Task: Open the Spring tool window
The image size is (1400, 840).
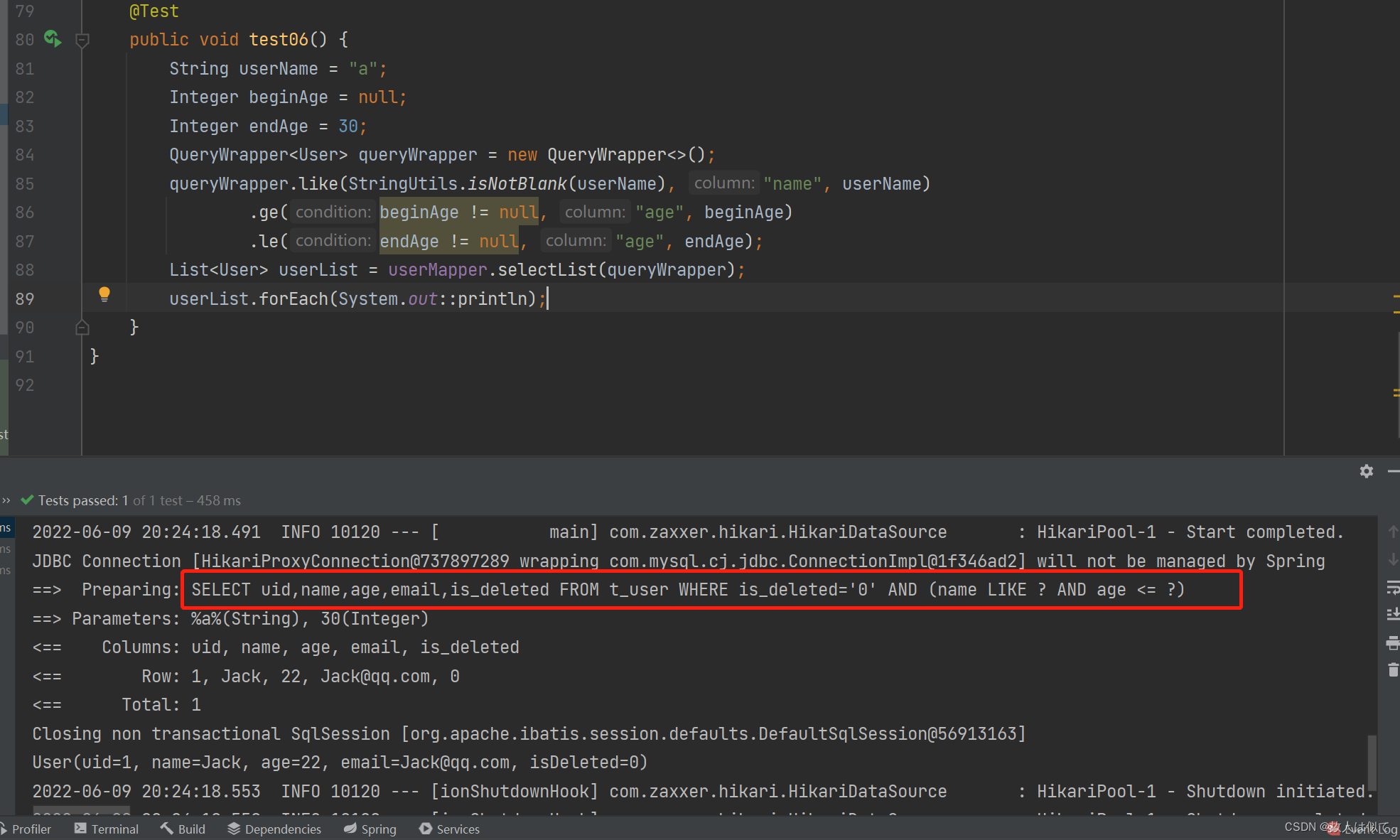Action: point(370,829)
